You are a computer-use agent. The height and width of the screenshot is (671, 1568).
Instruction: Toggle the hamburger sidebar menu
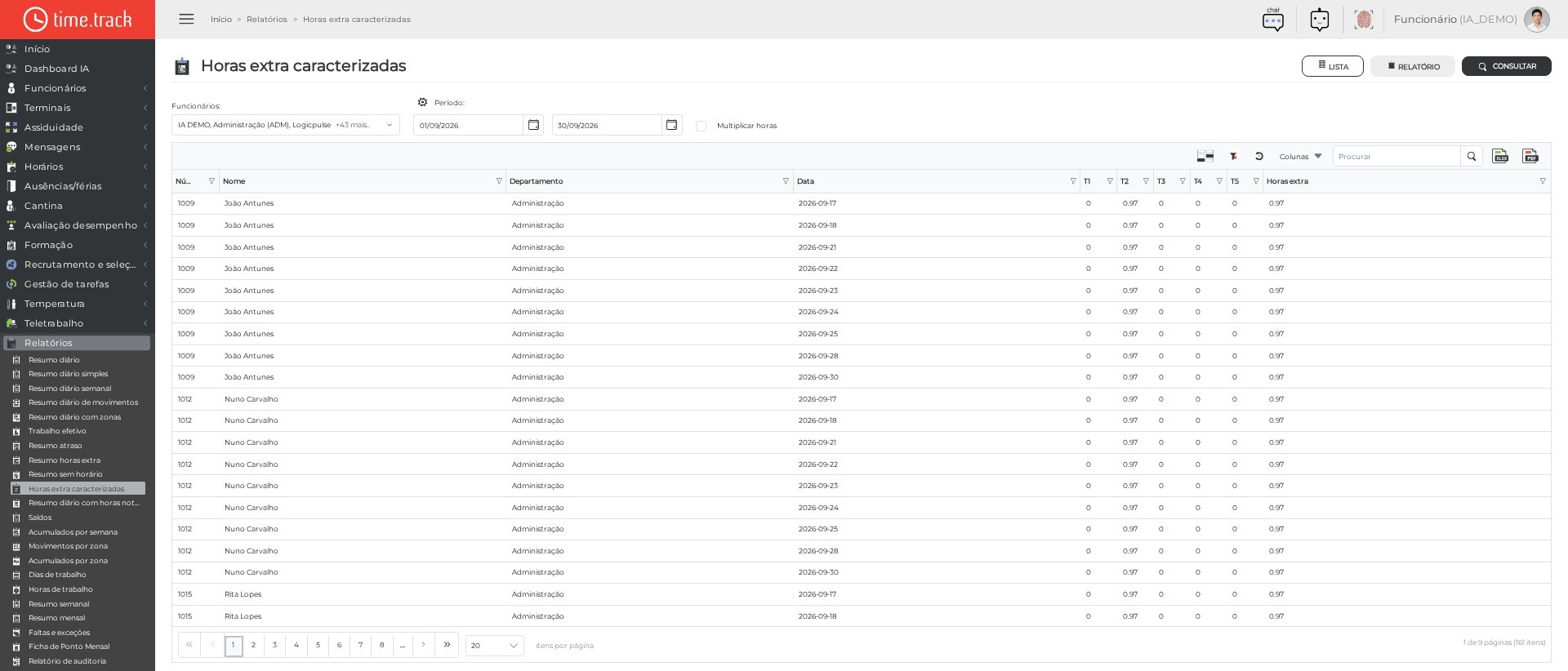(x=186, y=19)
